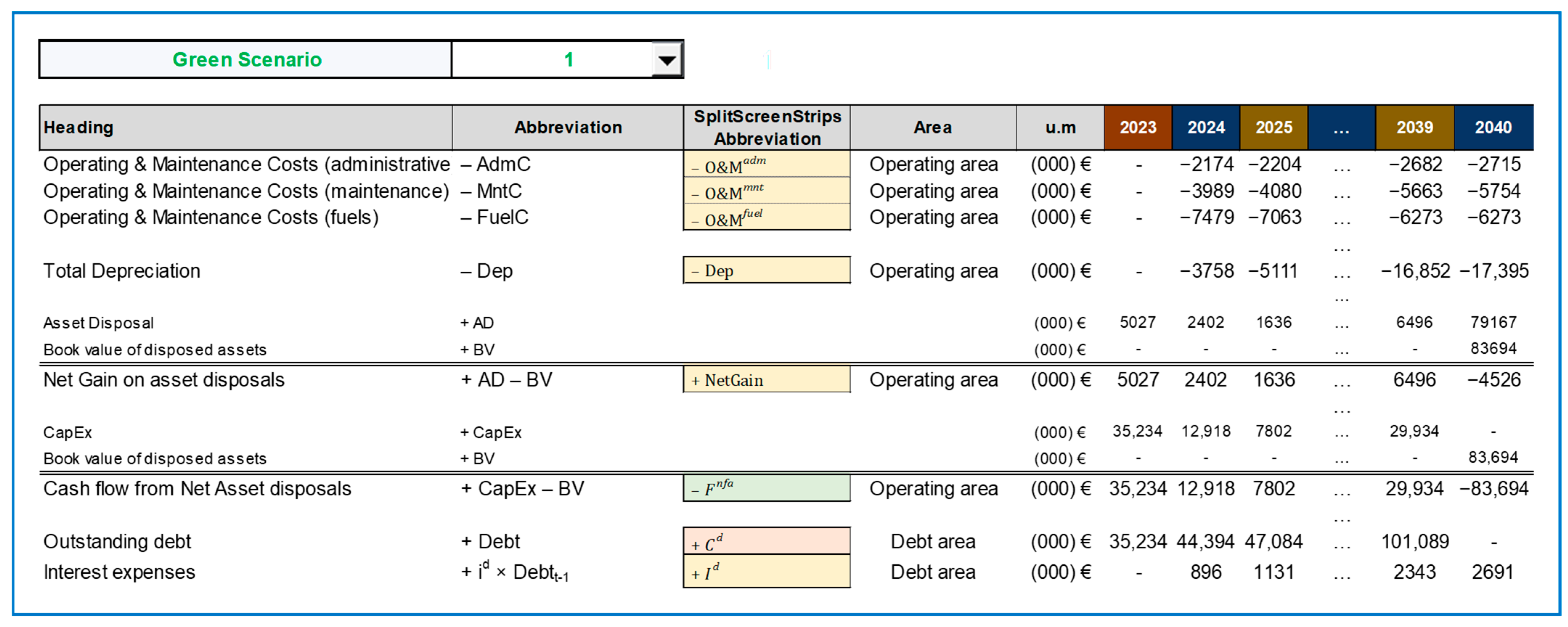Select the Total Depreciation row heading
Viewport: 1568px width, 627px height.
(122, 271)
